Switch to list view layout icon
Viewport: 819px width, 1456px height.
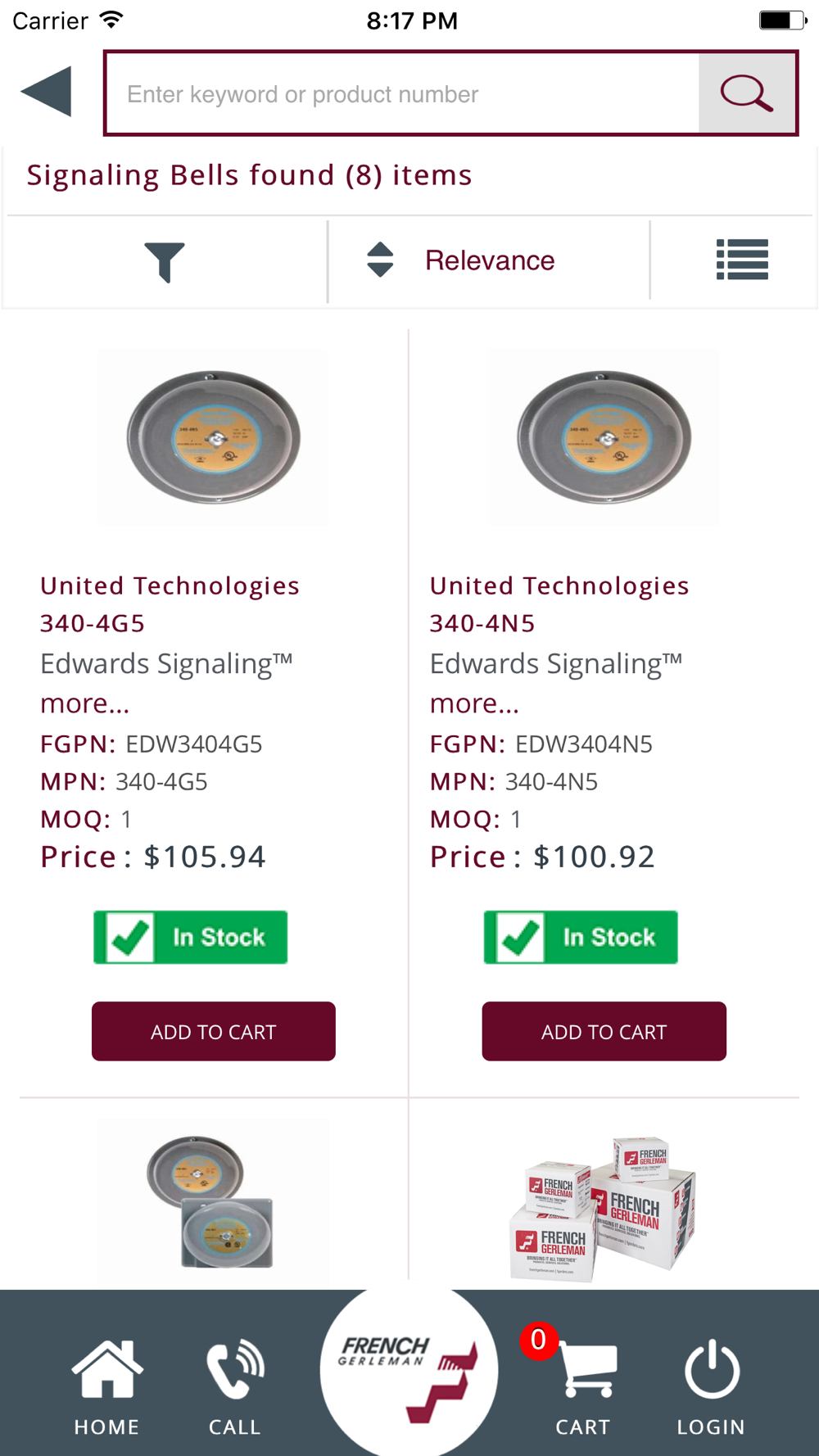pos(742,260)
